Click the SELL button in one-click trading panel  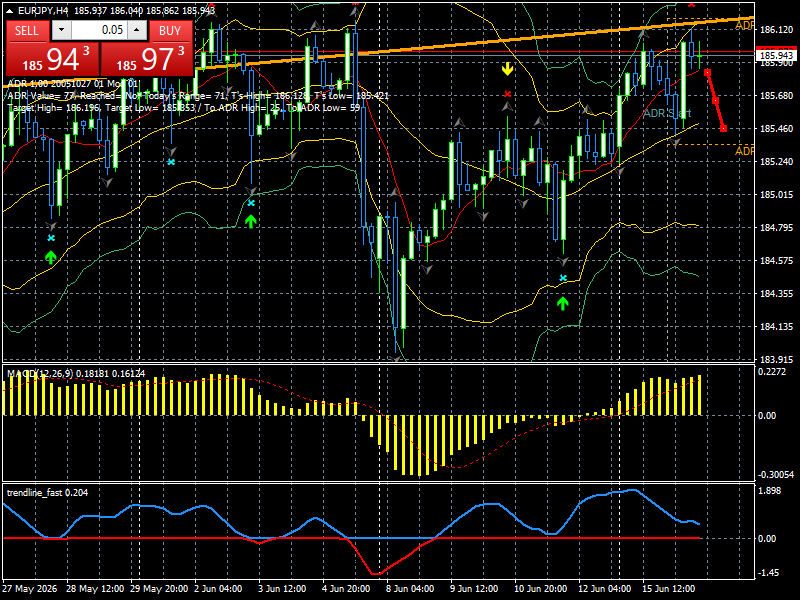(27, 31)
